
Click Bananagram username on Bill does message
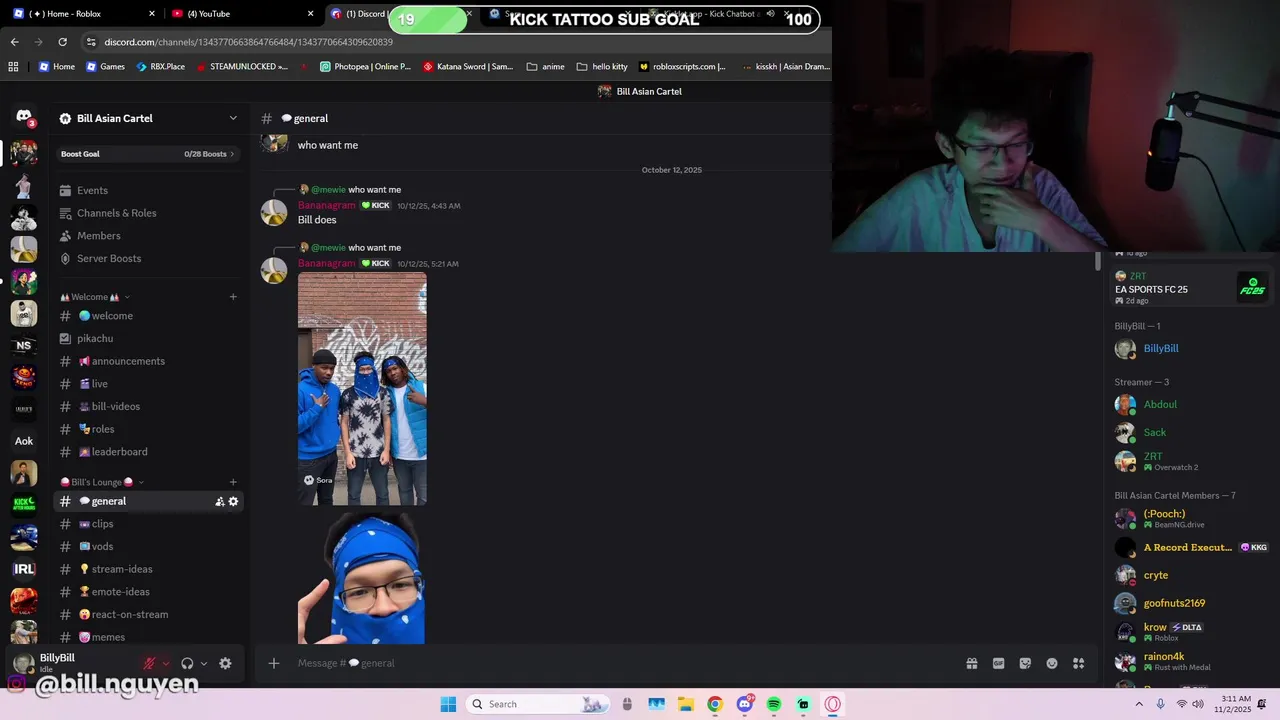tap(326, 205)
